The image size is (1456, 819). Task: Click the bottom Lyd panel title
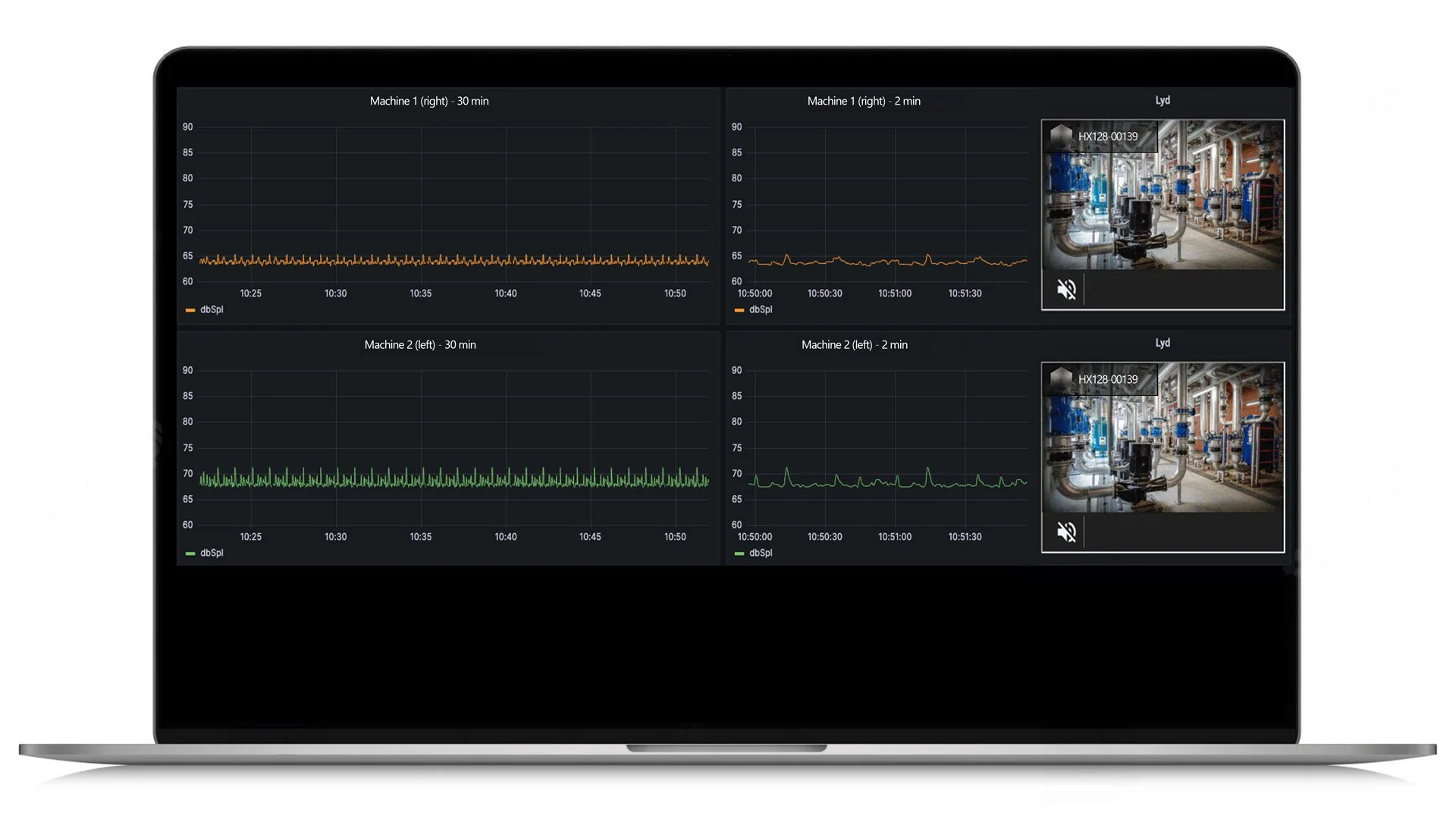point(1163,342)
